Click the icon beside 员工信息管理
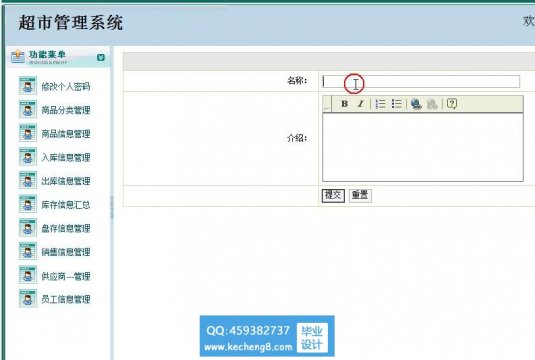Image resolution: width=535 pixels, height=360 pixels. coord(28,299)
